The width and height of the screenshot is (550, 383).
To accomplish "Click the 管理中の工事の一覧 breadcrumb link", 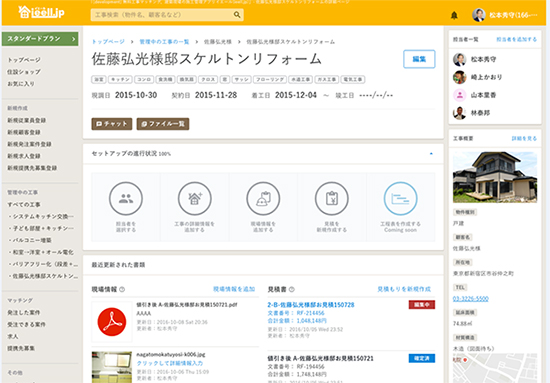I will point(164,42).
